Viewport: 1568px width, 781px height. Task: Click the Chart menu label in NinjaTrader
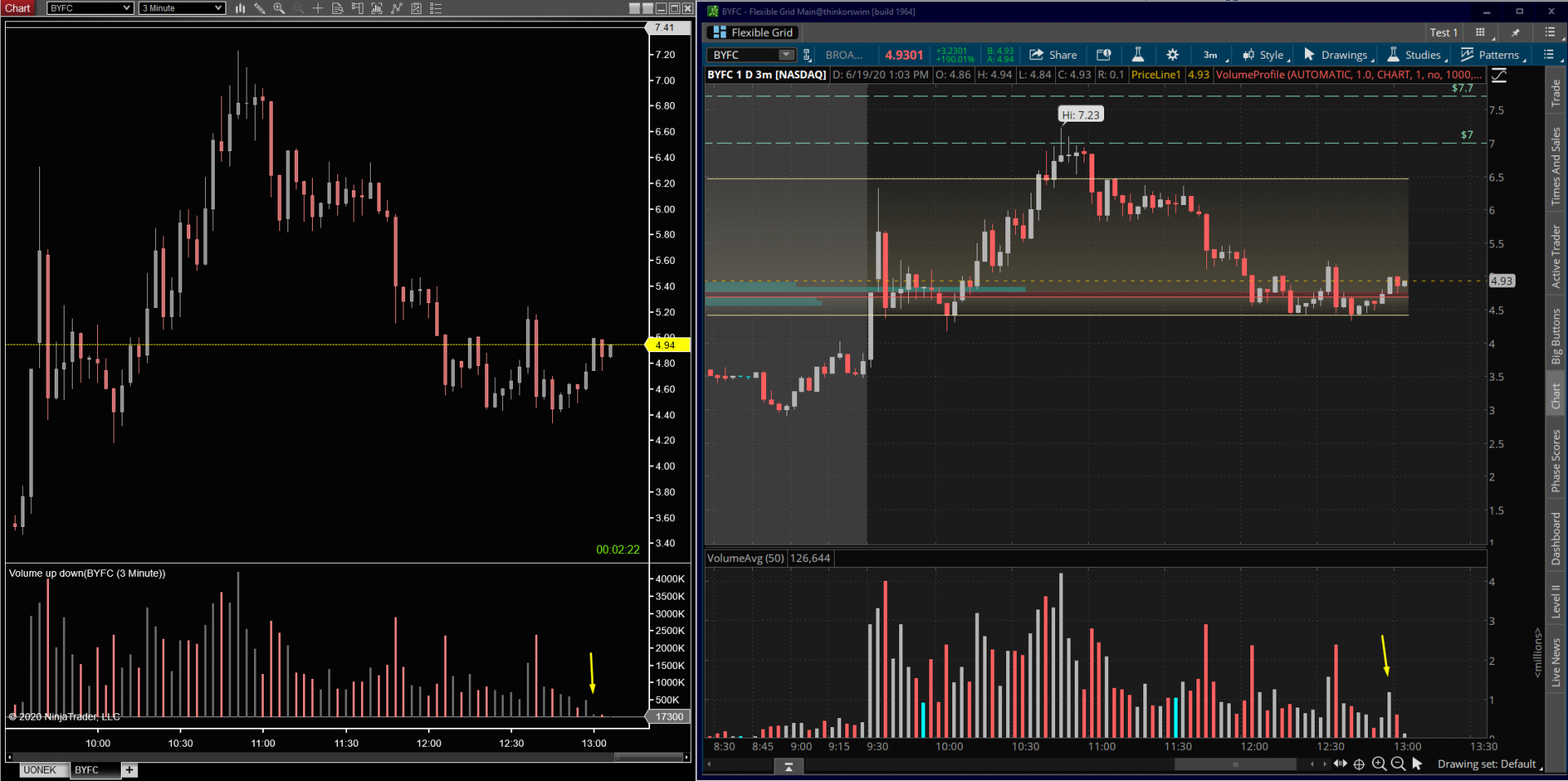[x=18, y=8]
